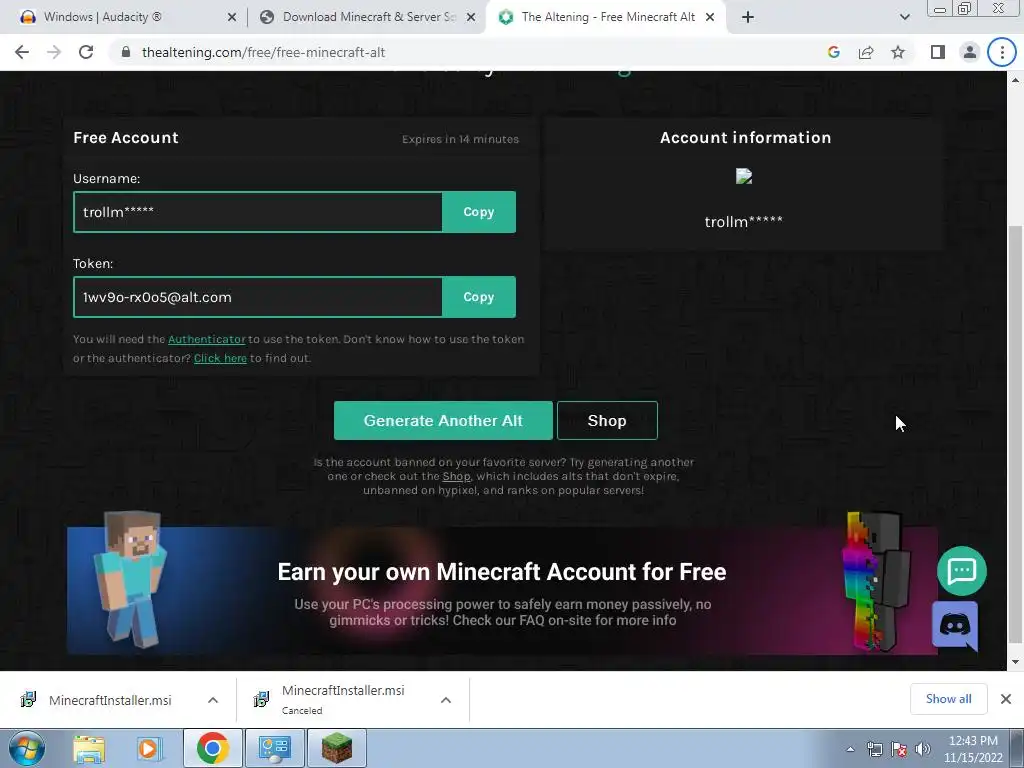
Task: Open the tab search dropdown arrow
Action: [x=904, y=17]
